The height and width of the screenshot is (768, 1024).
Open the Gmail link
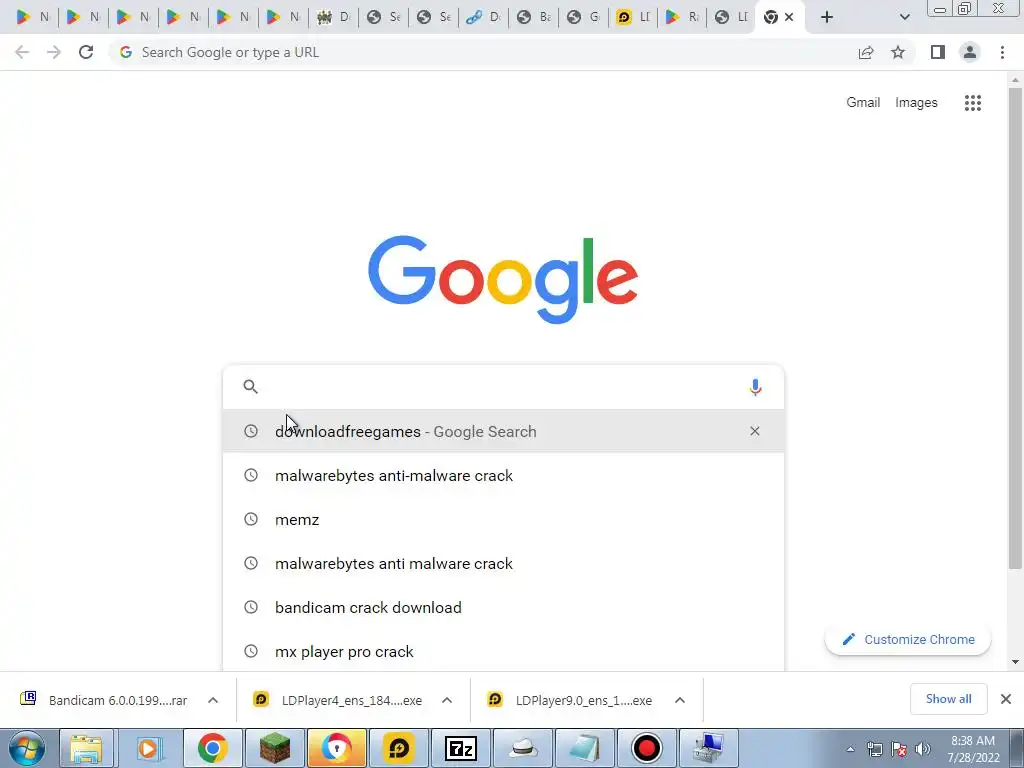pyautogui.click(x=863, y=103)
